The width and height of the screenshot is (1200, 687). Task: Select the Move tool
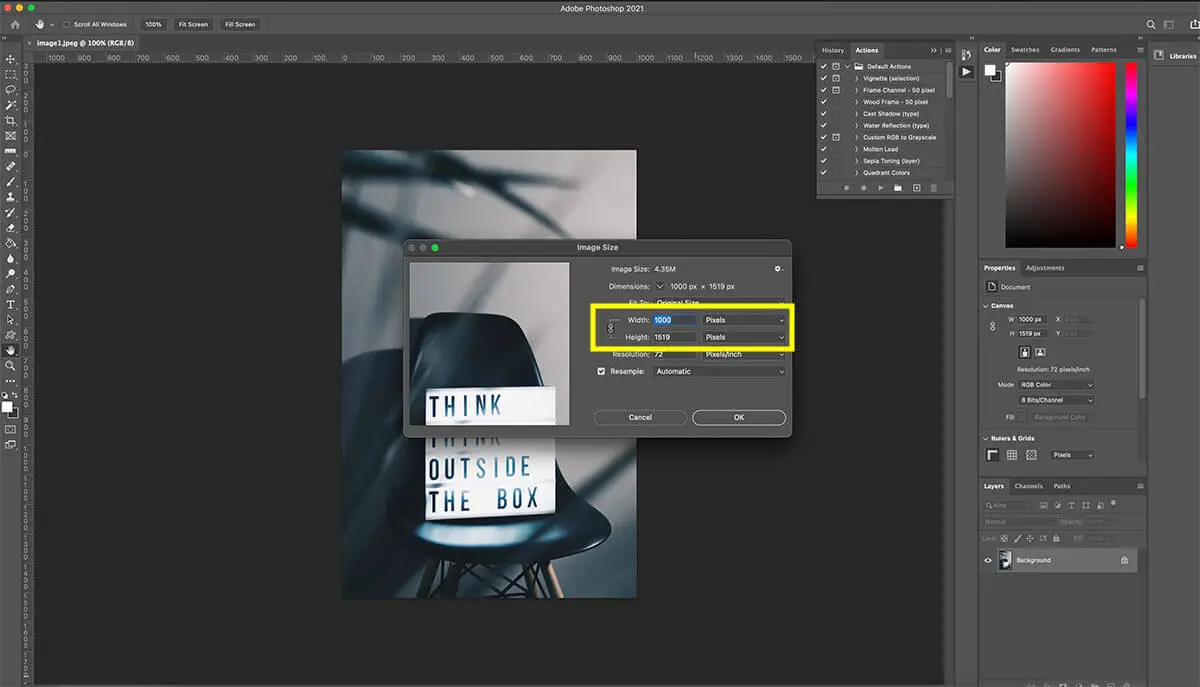pos(11,59)
